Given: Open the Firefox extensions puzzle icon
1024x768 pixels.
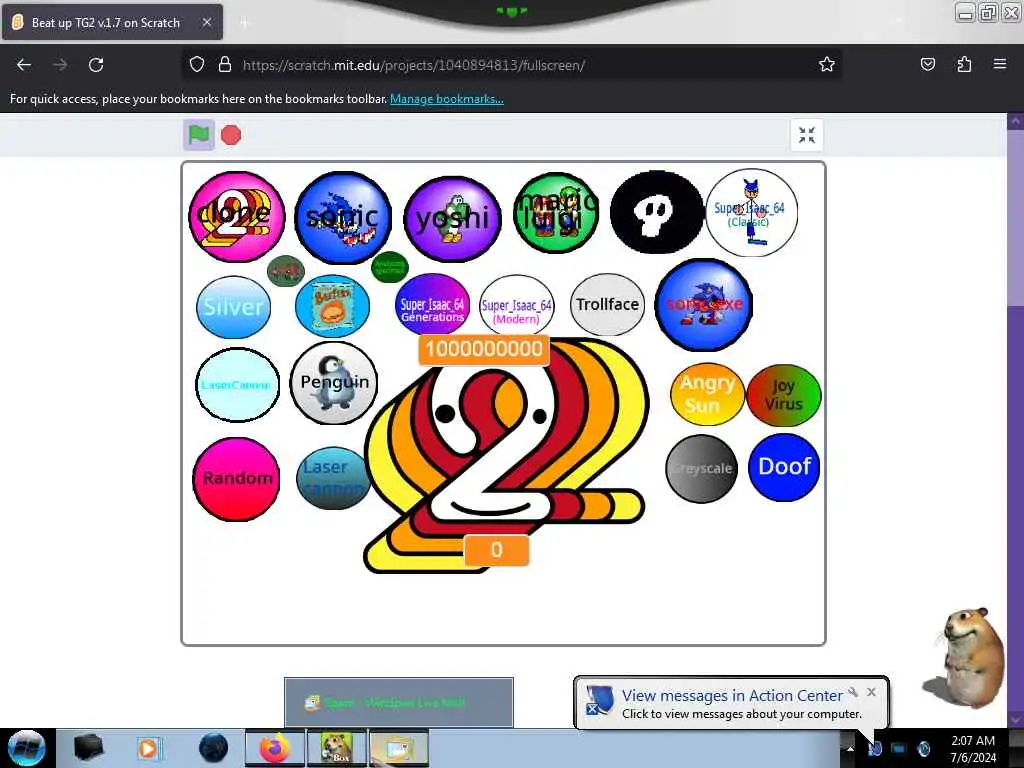Looking at the screenshot, I should click(964, 65).
